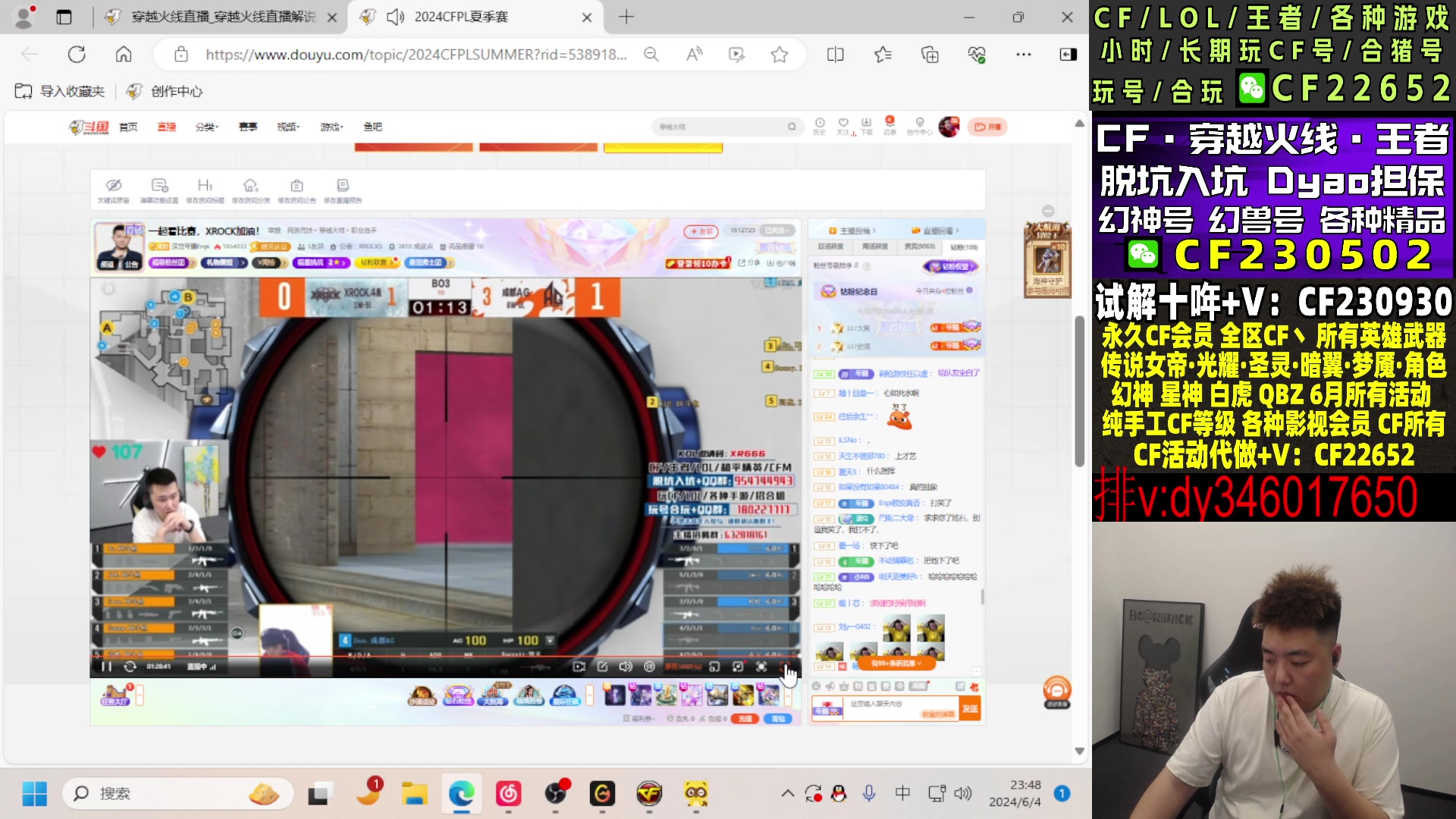Viewport: 1456px width, 819px height.
Task: Open Windows Start menu
Action: tap(34, 794)
